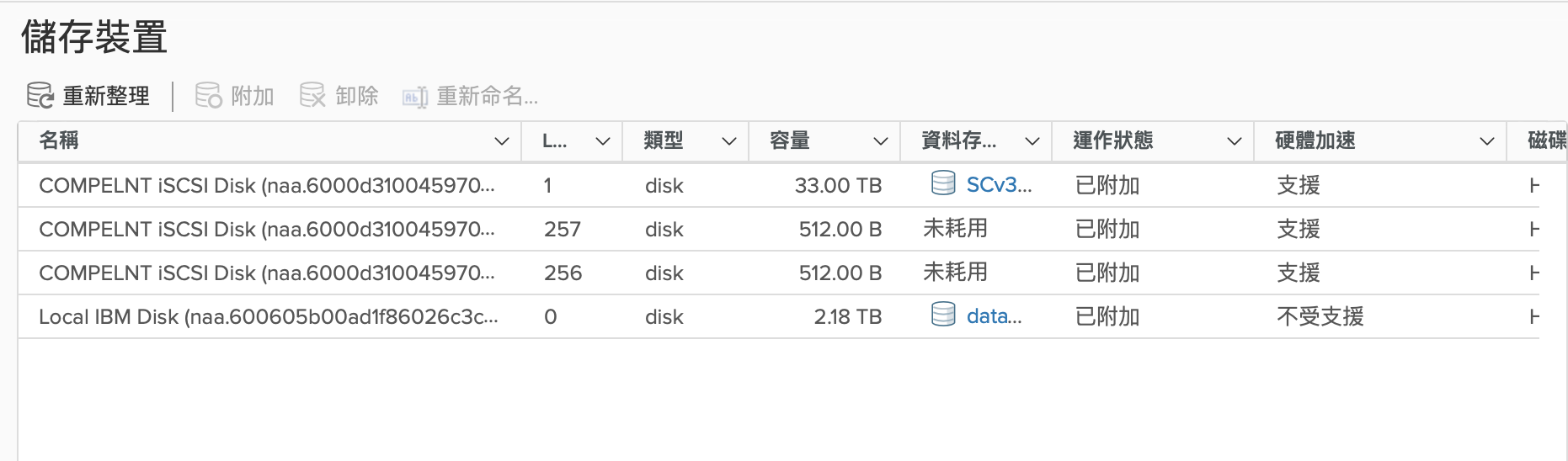Open the SCv3 datastore link

[999, 185]
